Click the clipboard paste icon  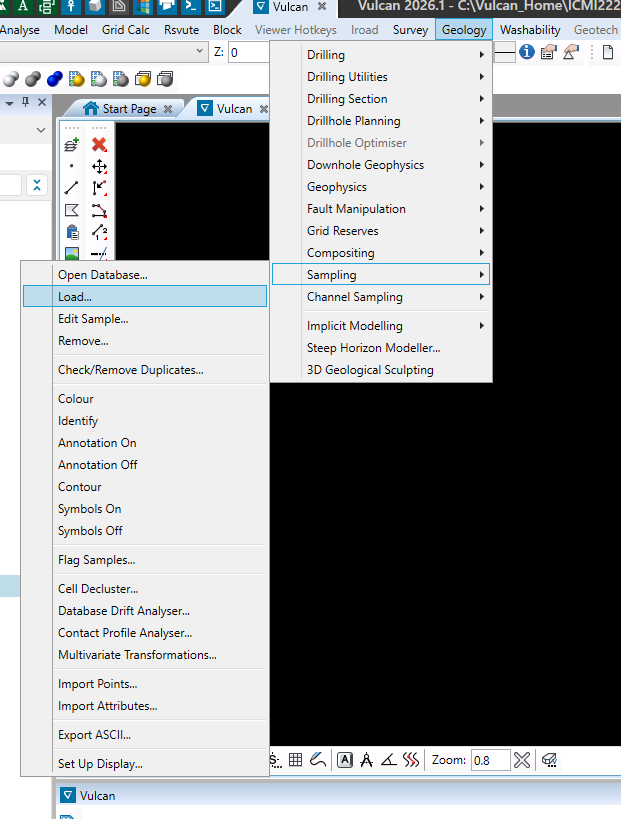tap(73, 232)
